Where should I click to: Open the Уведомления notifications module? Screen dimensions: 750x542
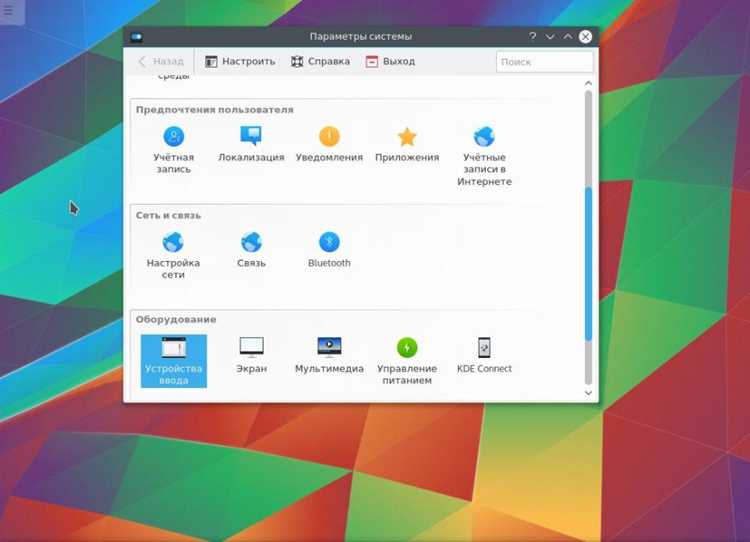[x=329, y=144]
